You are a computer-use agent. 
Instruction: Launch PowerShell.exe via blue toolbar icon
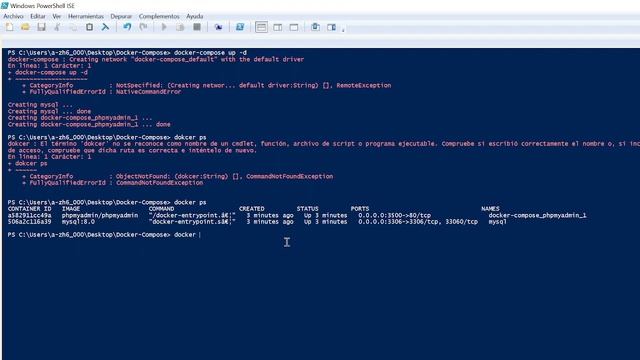pos(240,27)
